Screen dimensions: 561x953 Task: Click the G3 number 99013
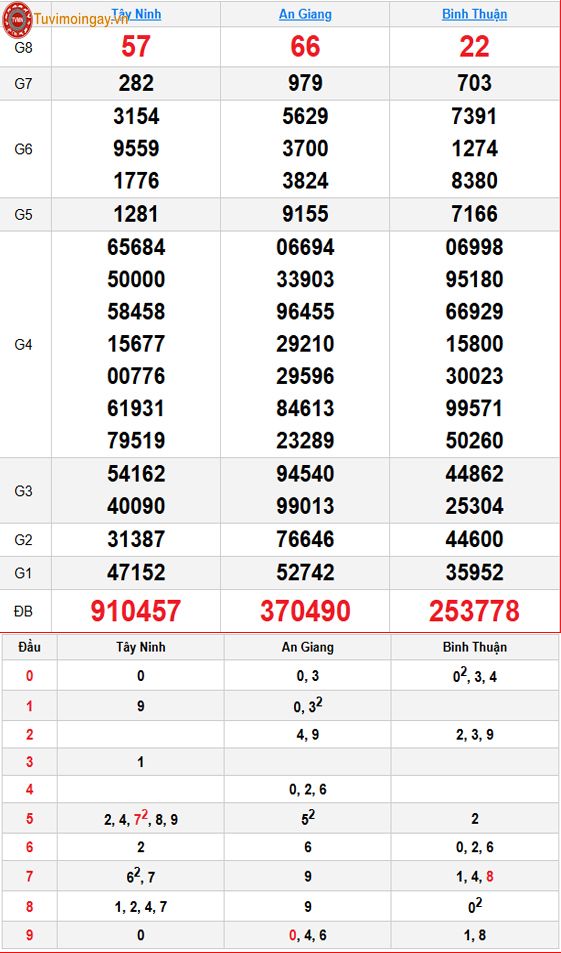(305, 506)
